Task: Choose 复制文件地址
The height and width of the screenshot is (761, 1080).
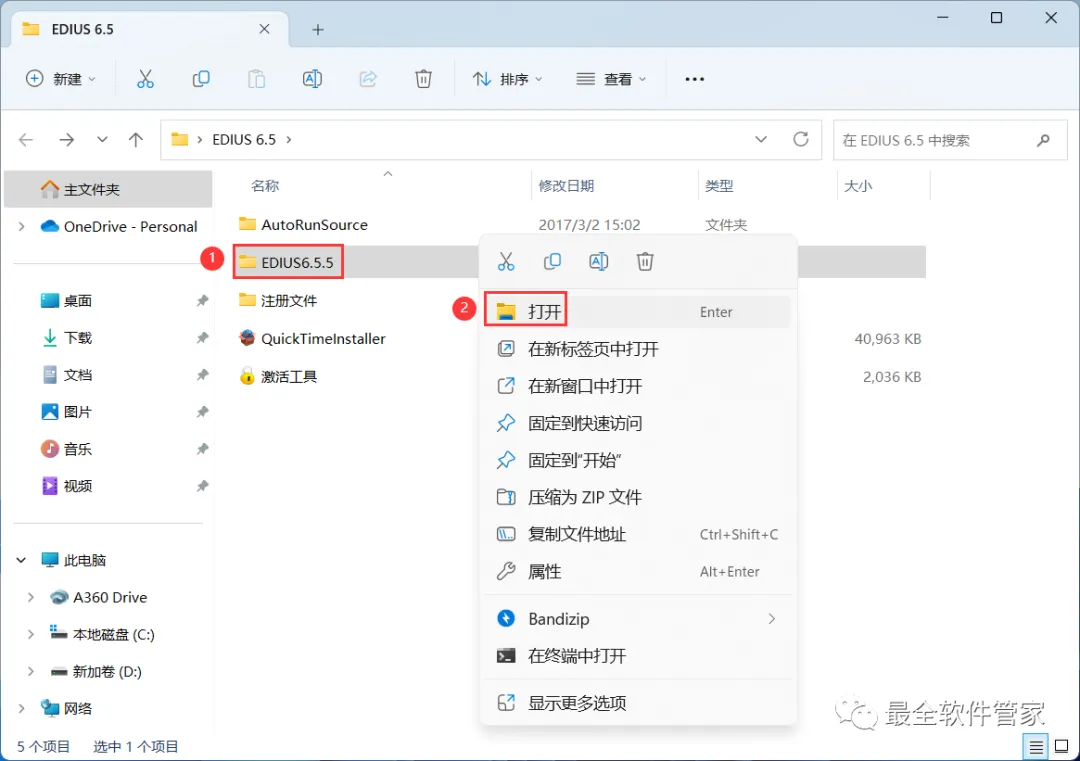Action: click(638, 534)
